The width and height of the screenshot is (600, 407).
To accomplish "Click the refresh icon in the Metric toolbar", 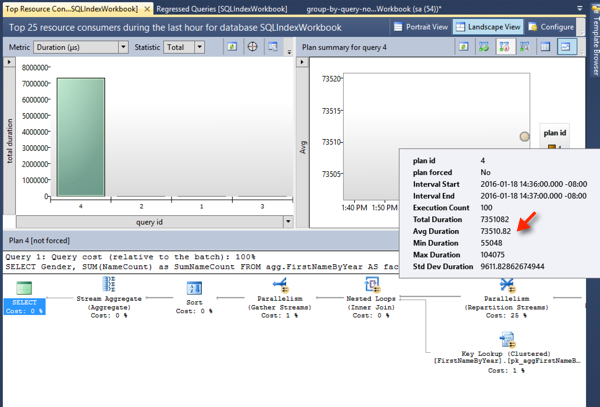I will (232, 47).
